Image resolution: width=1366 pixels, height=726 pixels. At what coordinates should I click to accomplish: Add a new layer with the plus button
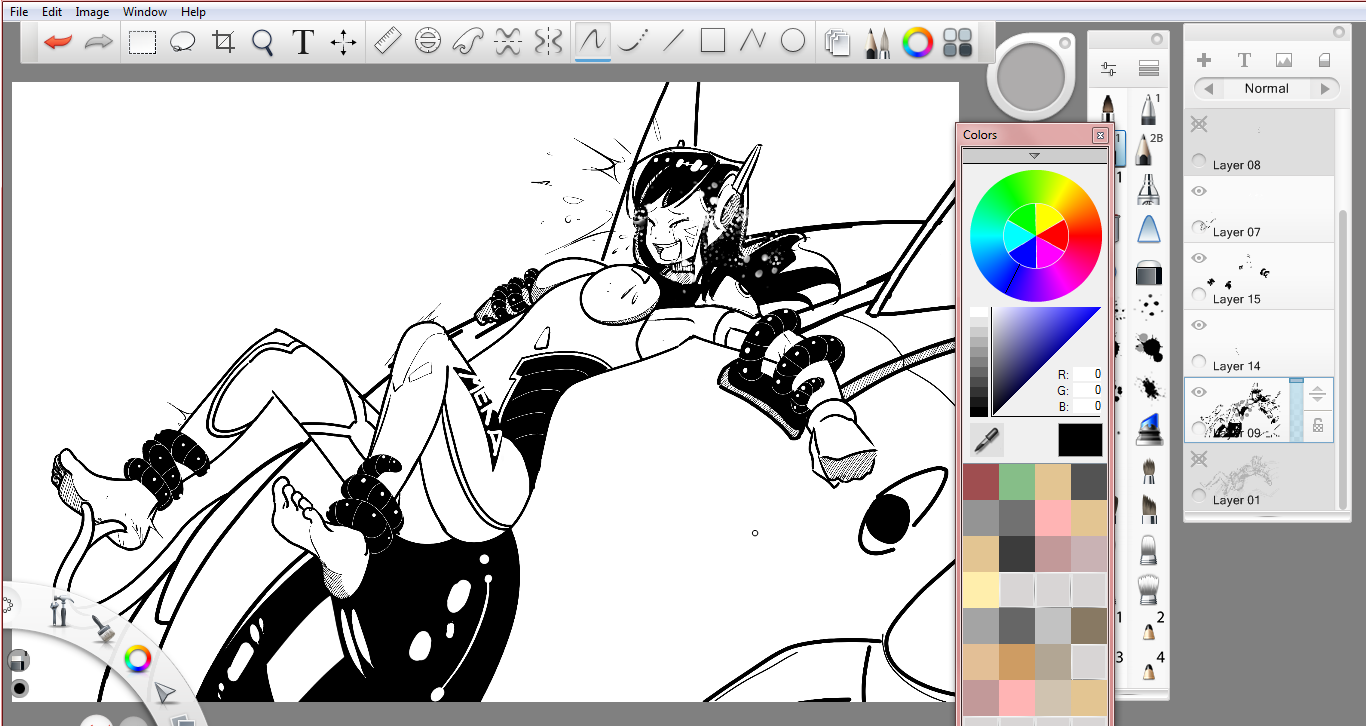1204,60
